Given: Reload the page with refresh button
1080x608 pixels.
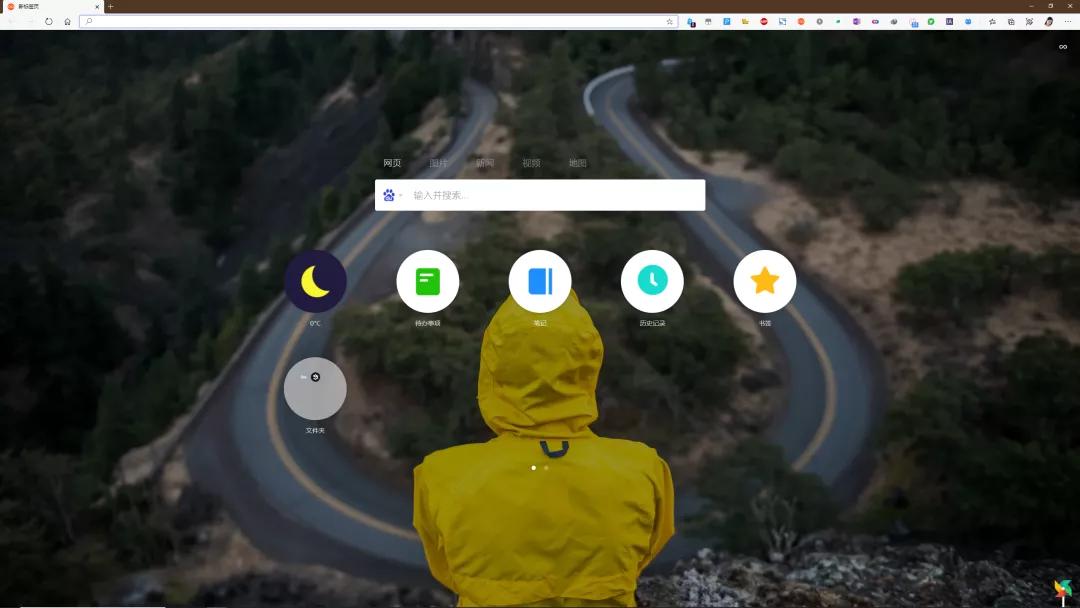Looking at the screenshot, I should click(x=49, y=21).
